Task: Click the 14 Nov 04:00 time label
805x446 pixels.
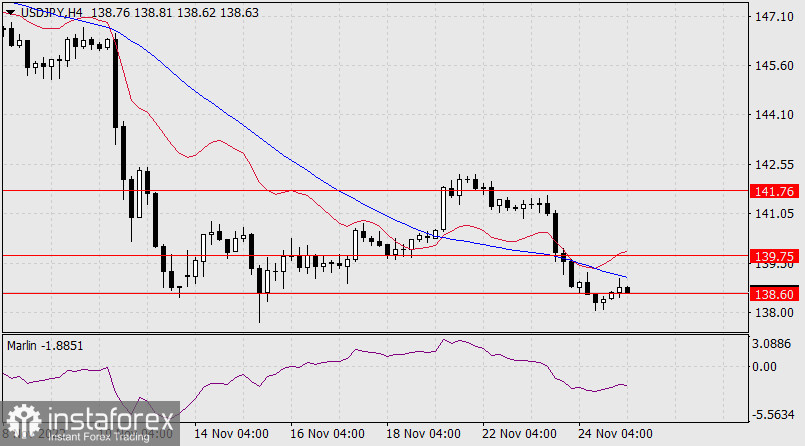Action: pos(231,434)
